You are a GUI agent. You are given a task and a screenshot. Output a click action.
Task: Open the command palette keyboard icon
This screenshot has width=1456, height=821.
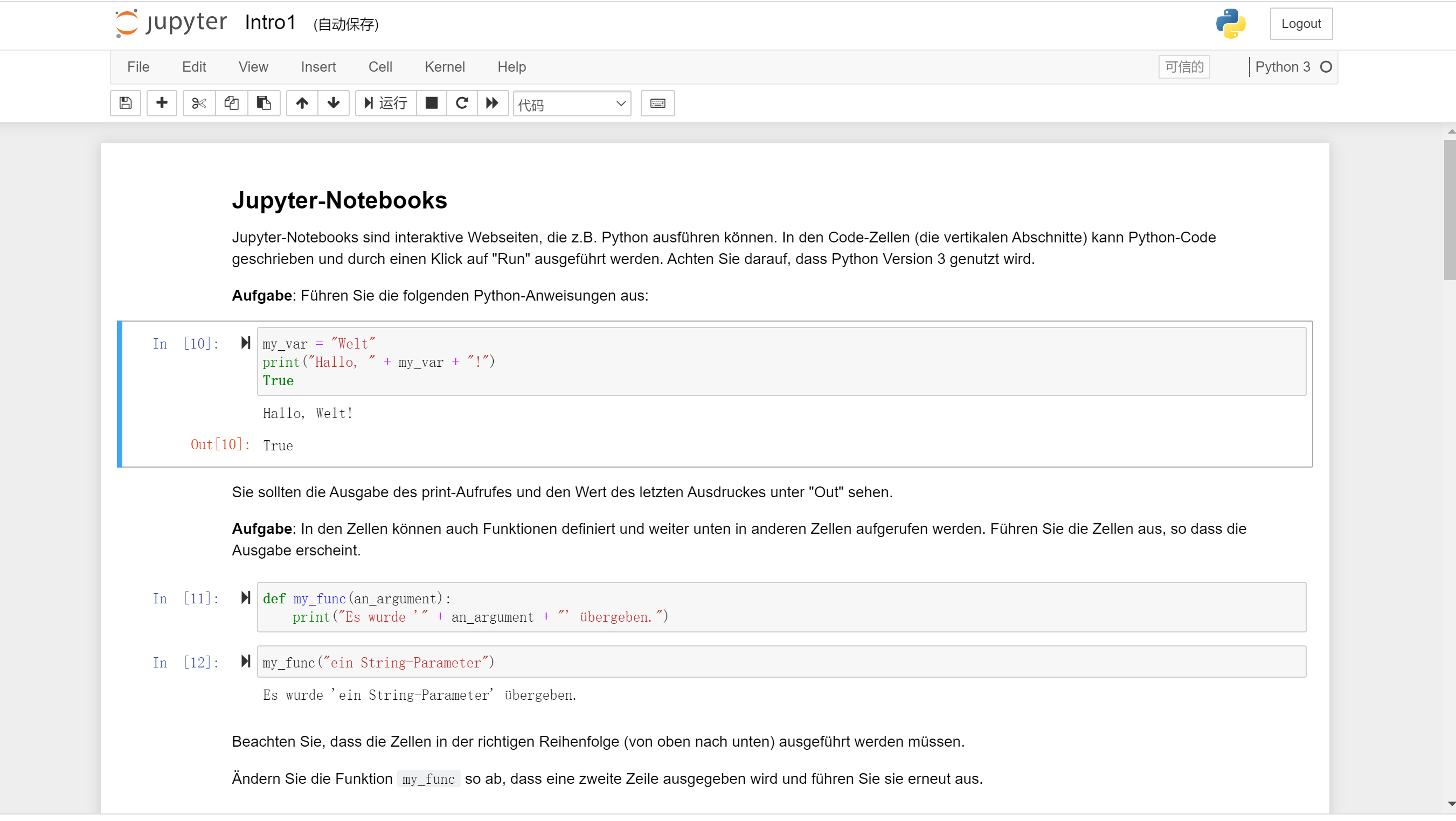(x=657, y=103)
